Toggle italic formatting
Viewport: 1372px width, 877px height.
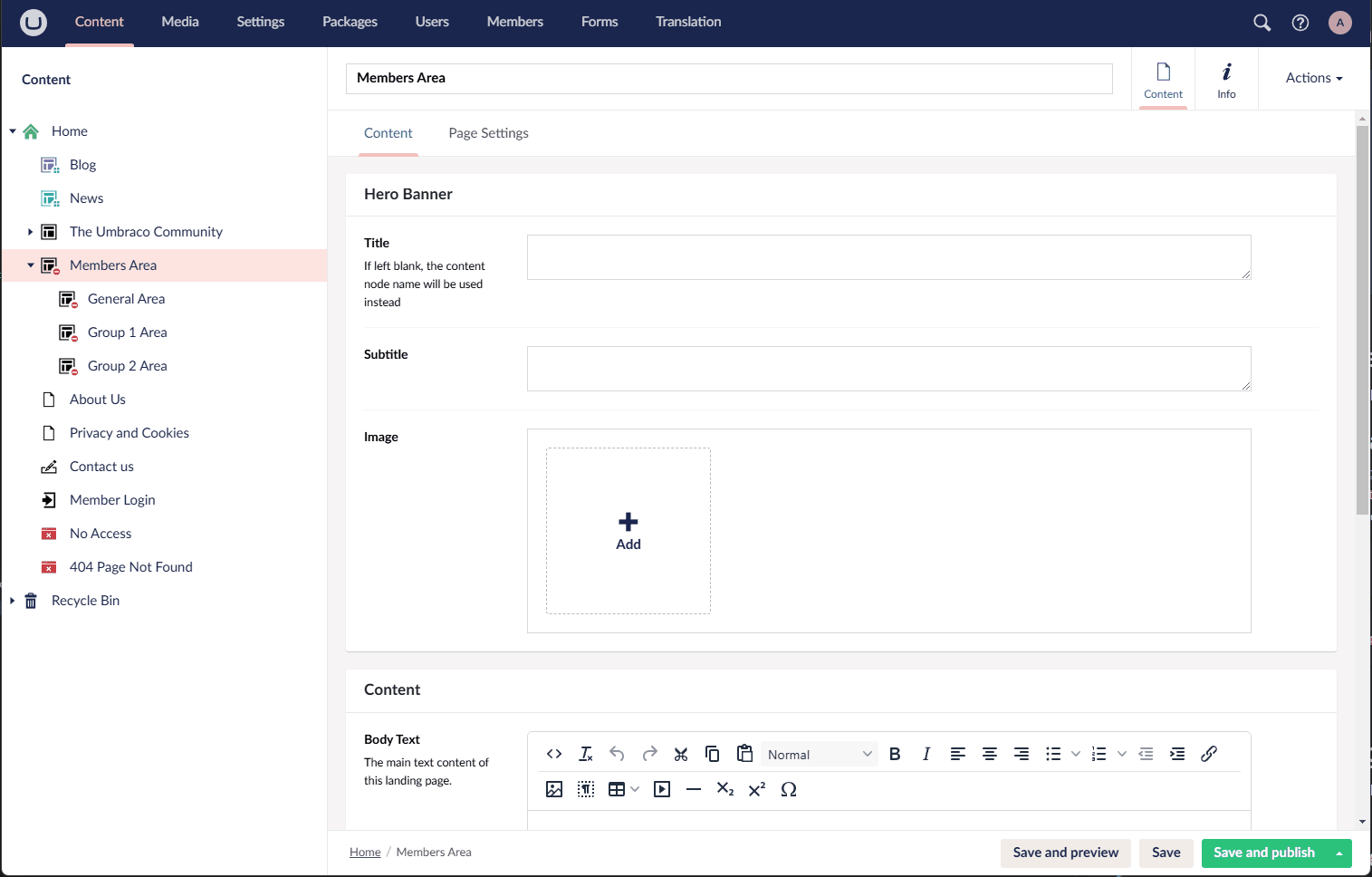(926, 754)
